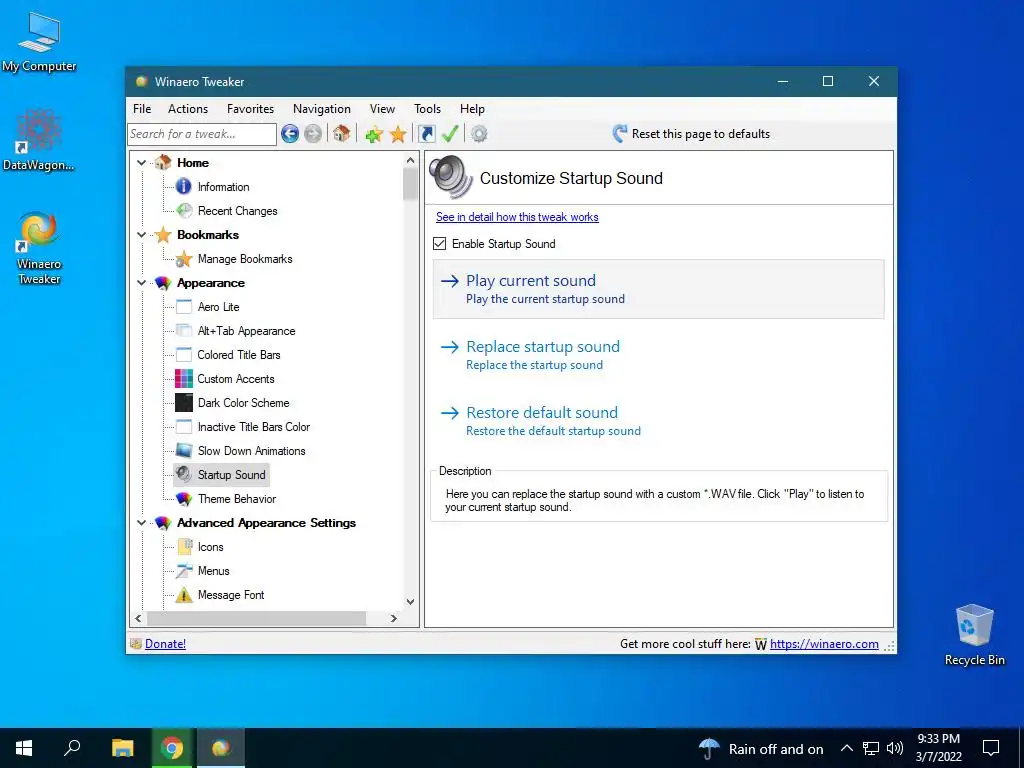
Task: Click the green checkmark toolbar icon
Action: click(x=450, y=133)
